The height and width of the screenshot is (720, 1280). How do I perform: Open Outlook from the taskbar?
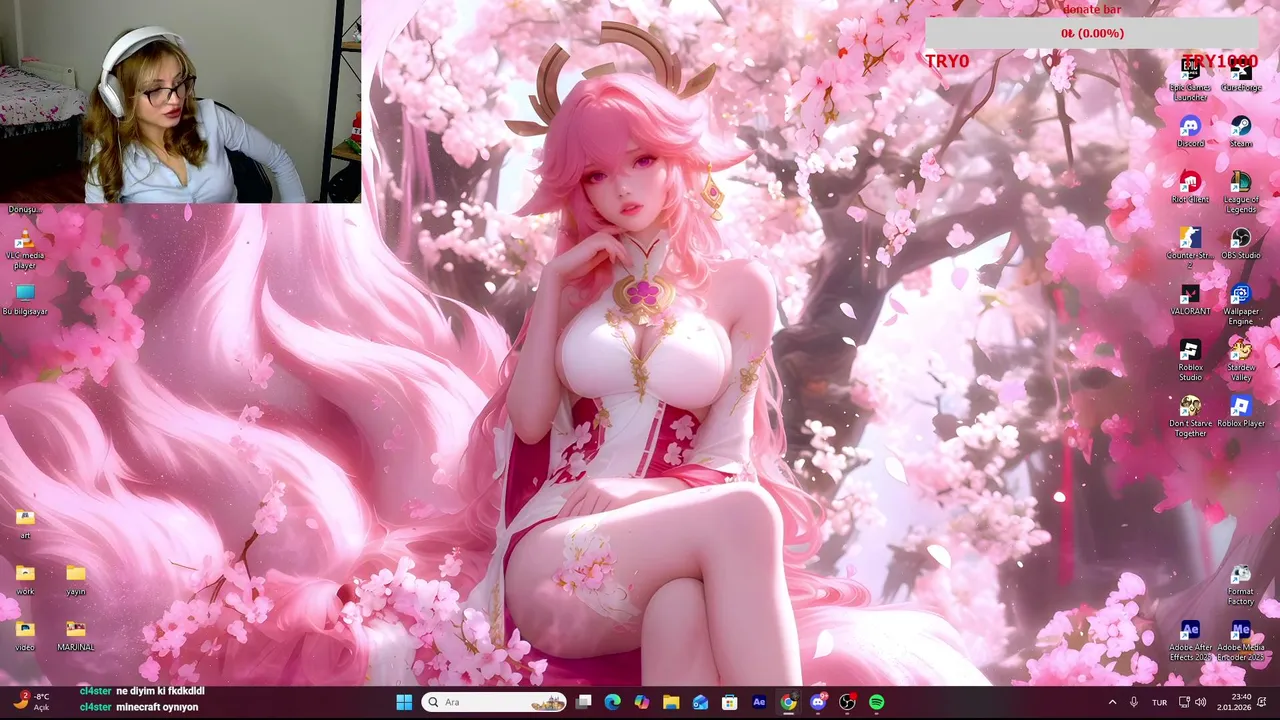coord(700,702)
